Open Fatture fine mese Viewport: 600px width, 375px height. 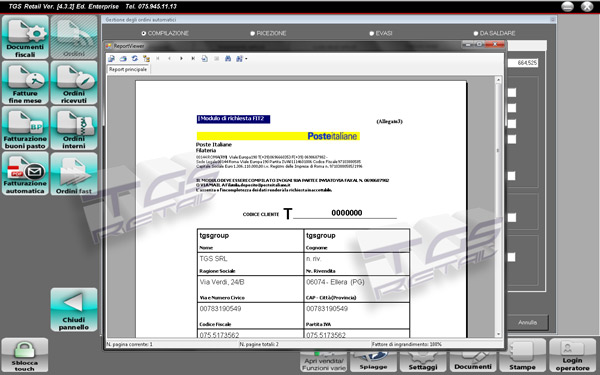(25, 83)
